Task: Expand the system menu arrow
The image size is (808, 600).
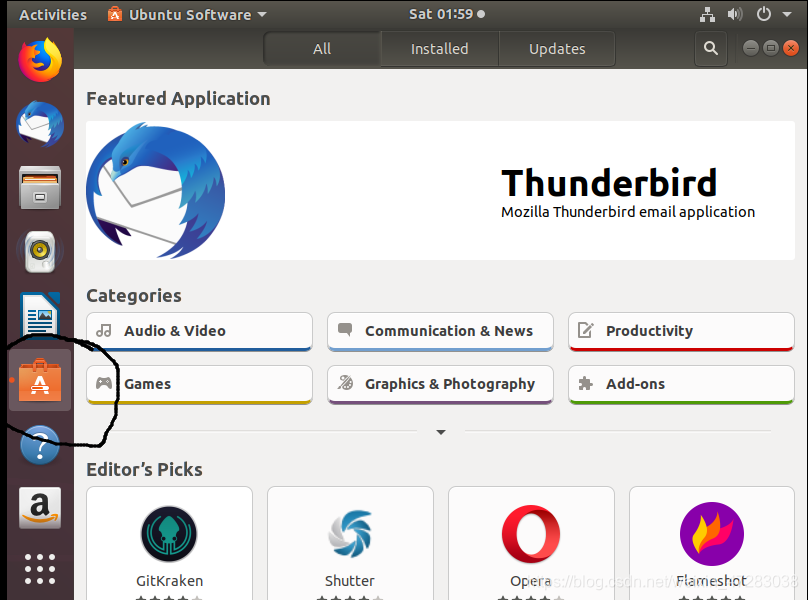Action: click(787, 14)
